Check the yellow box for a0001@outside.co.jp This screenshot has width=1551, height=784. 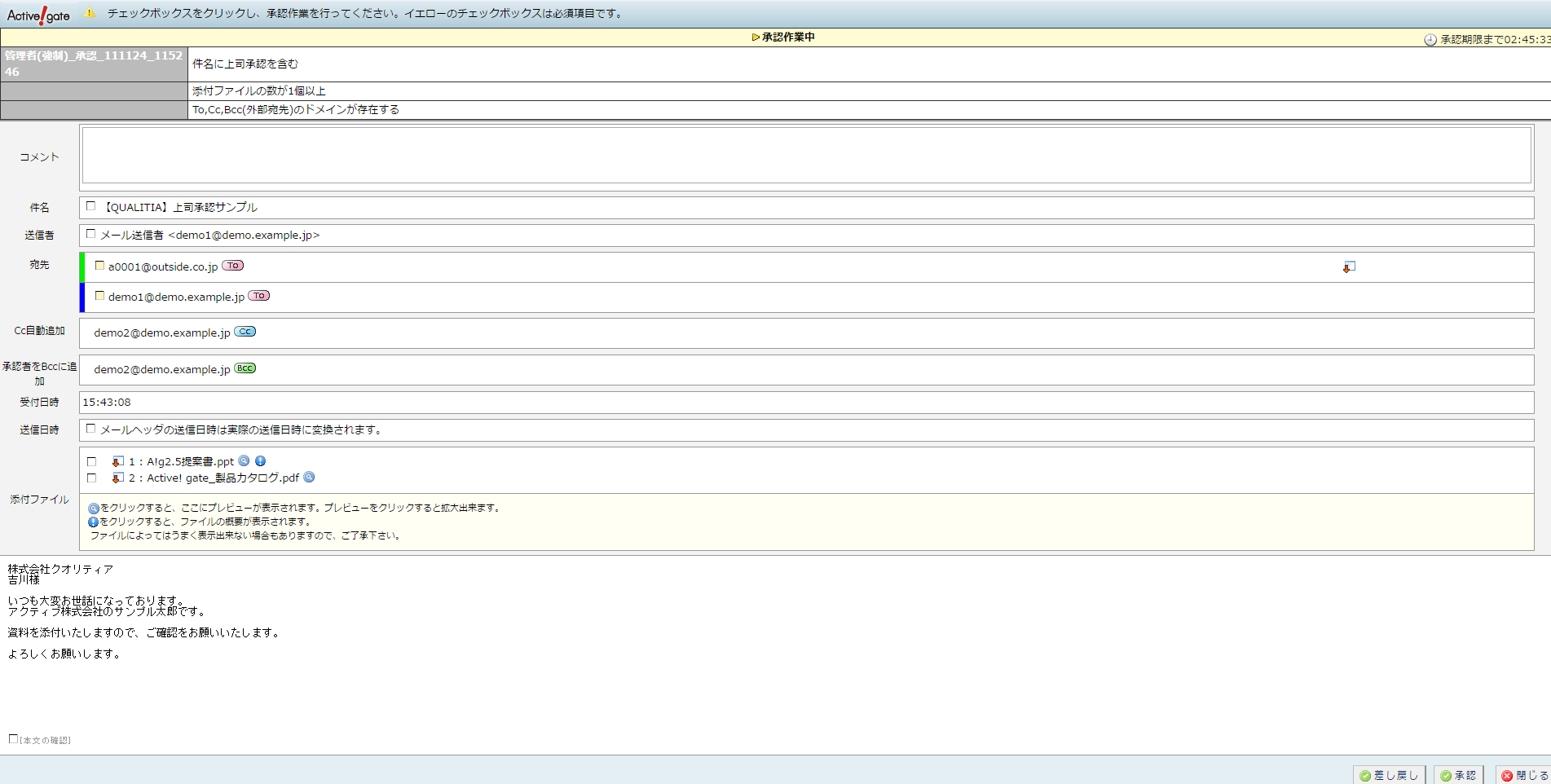99,266
